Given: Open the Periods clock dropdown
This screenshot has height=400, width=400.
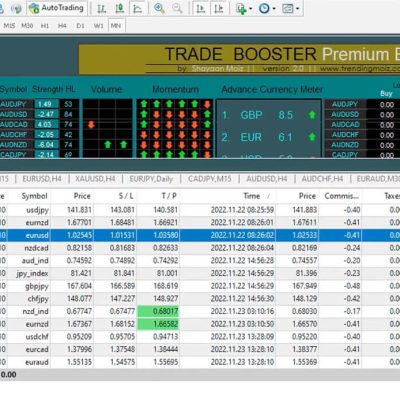Looking at the screenshot, I should pos(267,9).
